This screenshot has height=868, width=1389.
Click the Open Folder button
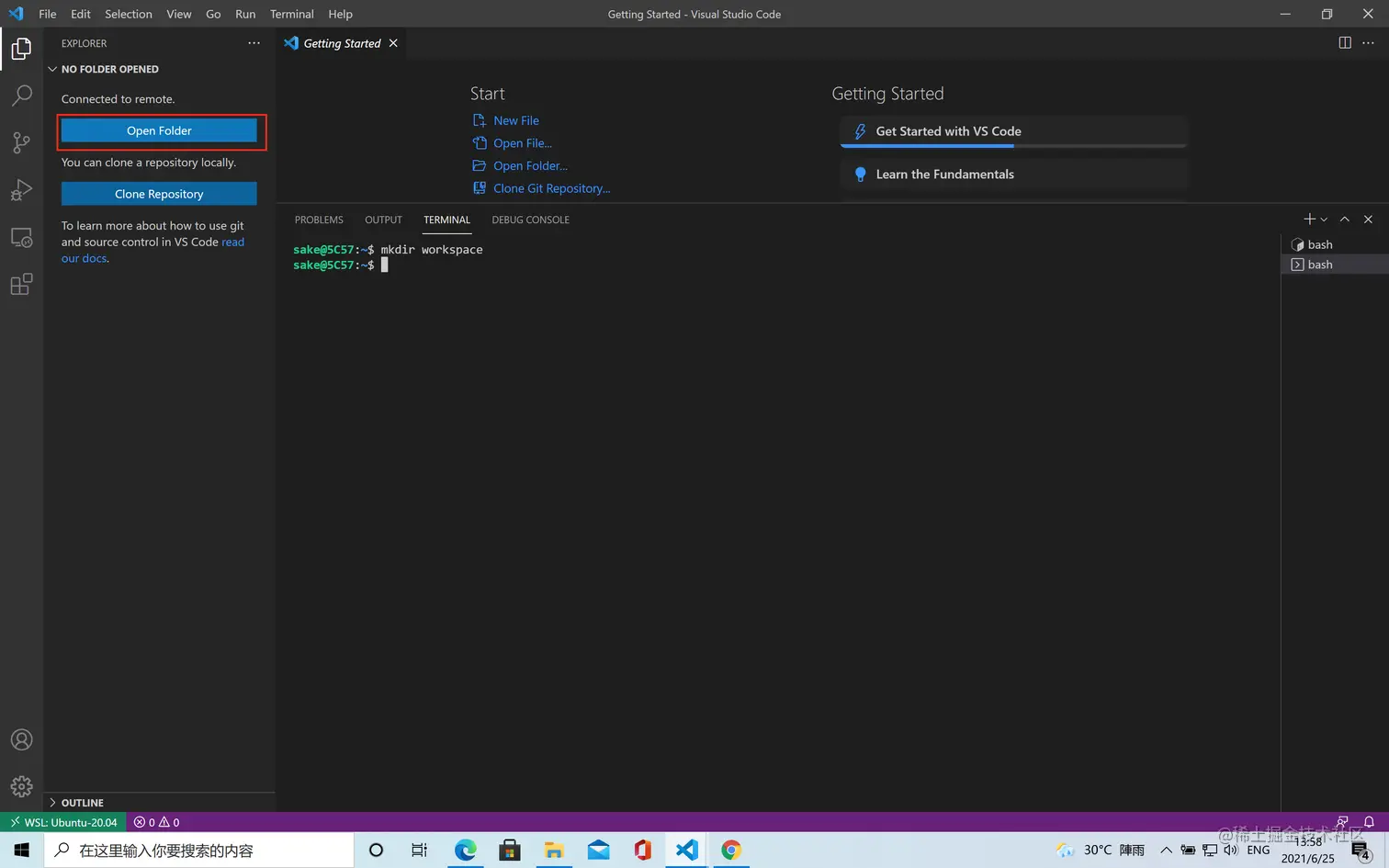pos(159,130)
